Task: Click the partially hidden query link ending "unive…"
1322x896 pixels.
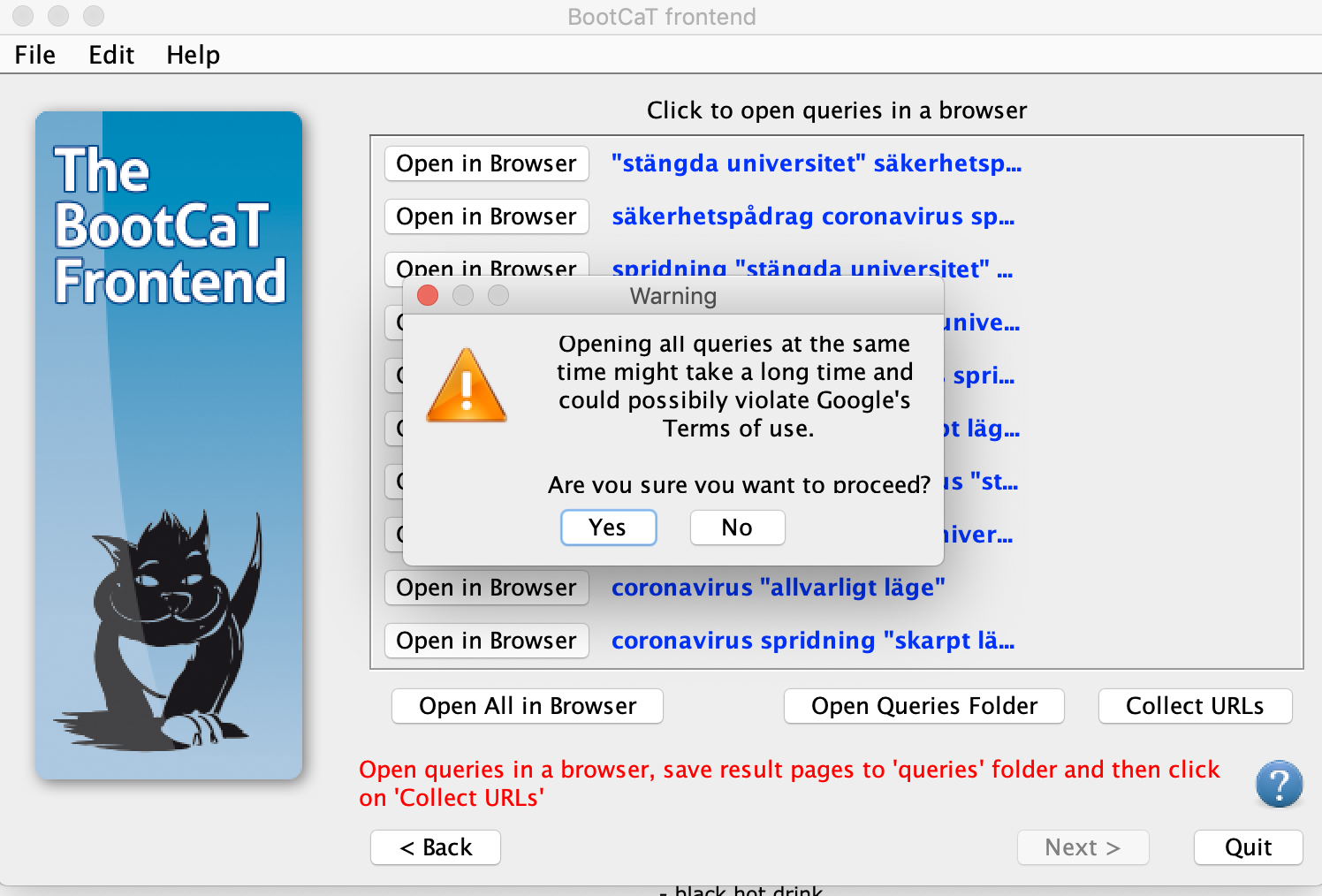Action: [x=982, y=323]
